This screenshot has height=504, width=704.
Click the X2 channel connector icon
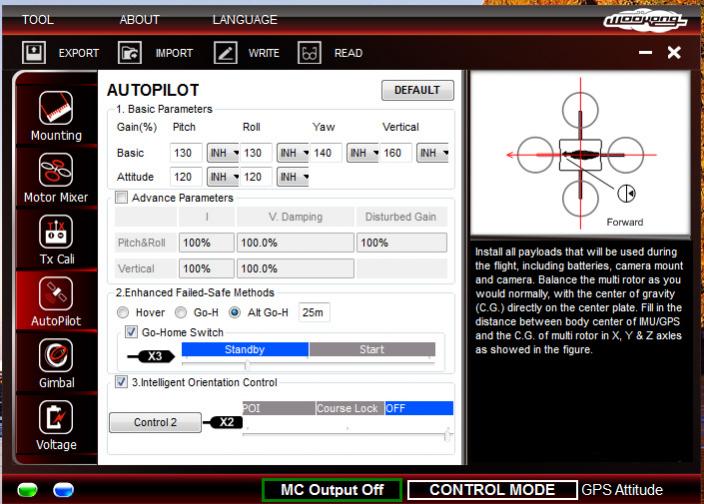(x=224, y=422)
